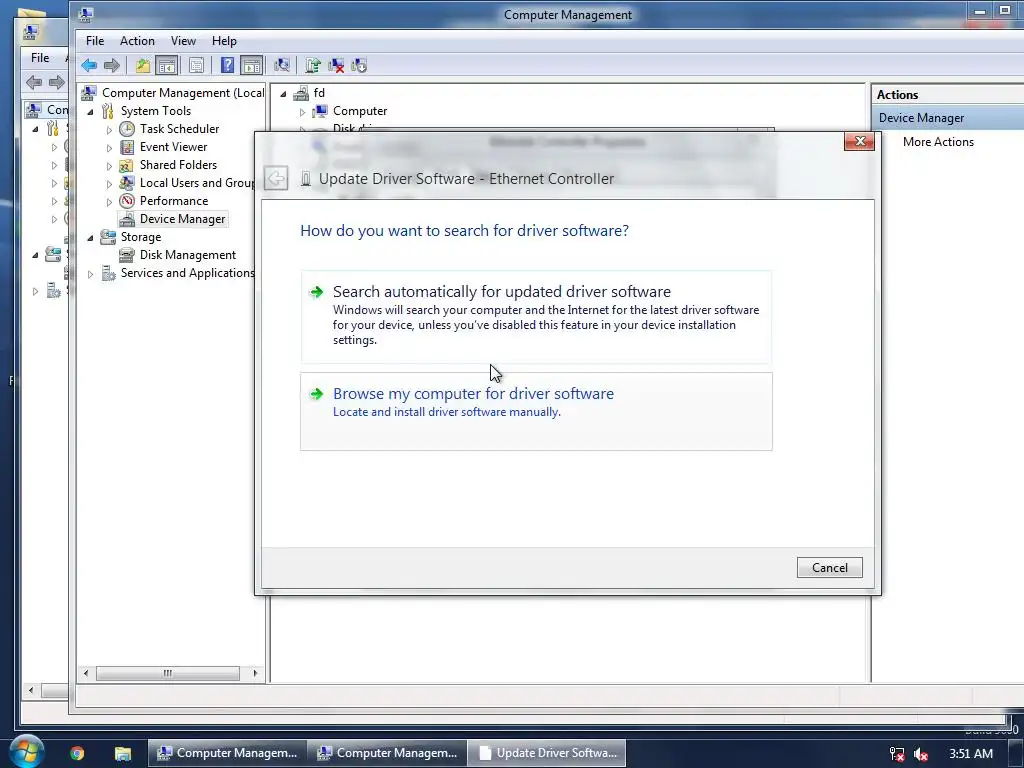Image resolution: width=1024 pixels, height=768 pixels.
Task: Switch to first Computer Management taskbar button
Action: pos(227,753)
